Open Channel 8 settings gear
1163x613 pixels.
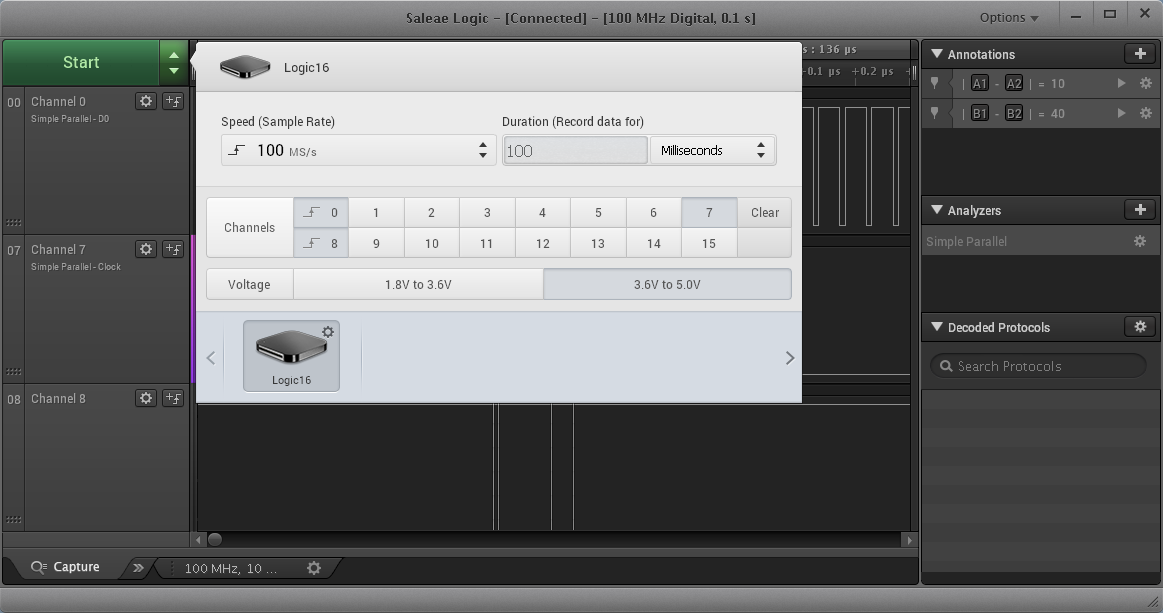point(146,399)
